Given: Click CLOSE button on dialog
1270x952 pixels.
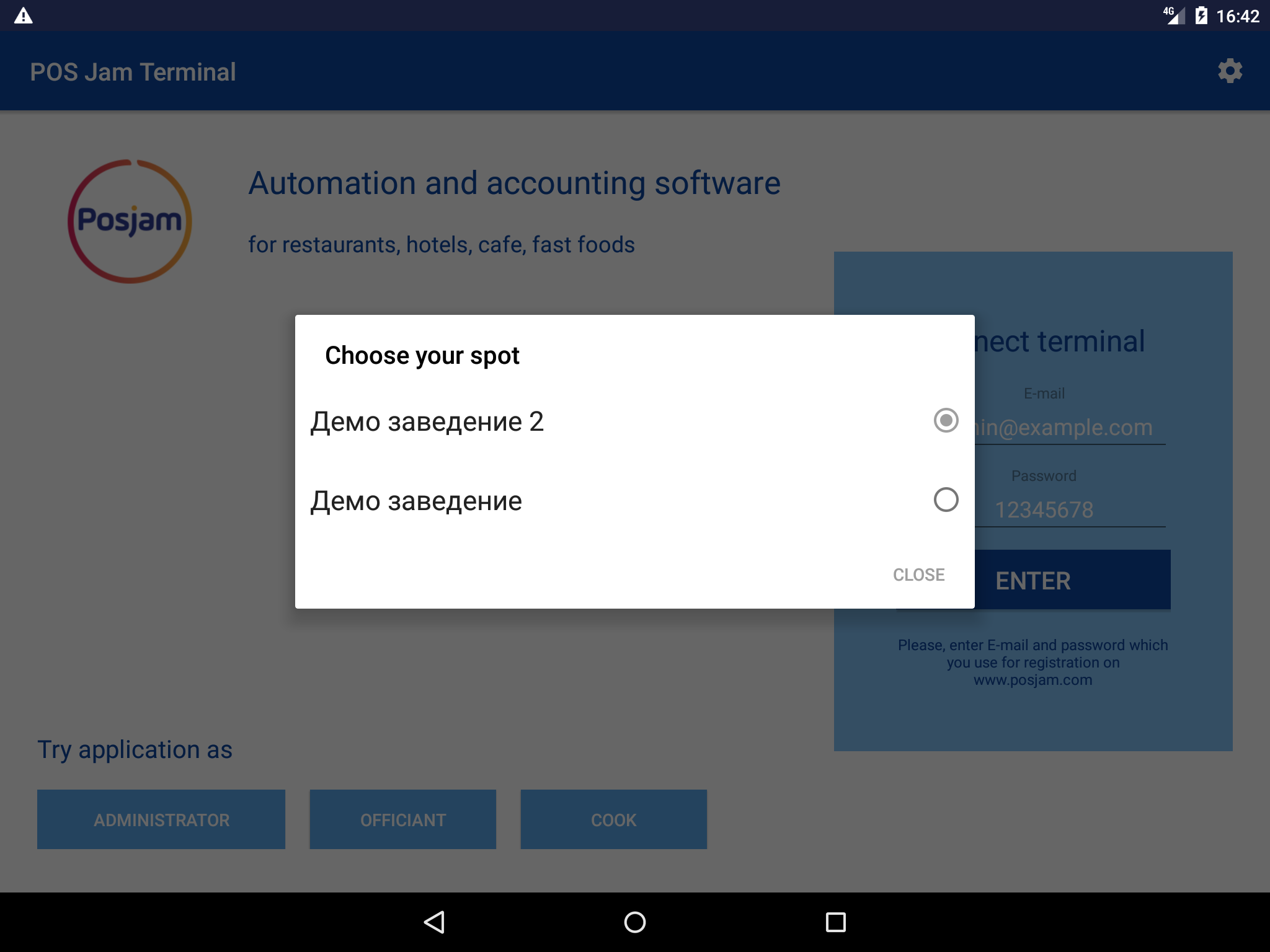Looking at the screenshot, I should [918, 573].
